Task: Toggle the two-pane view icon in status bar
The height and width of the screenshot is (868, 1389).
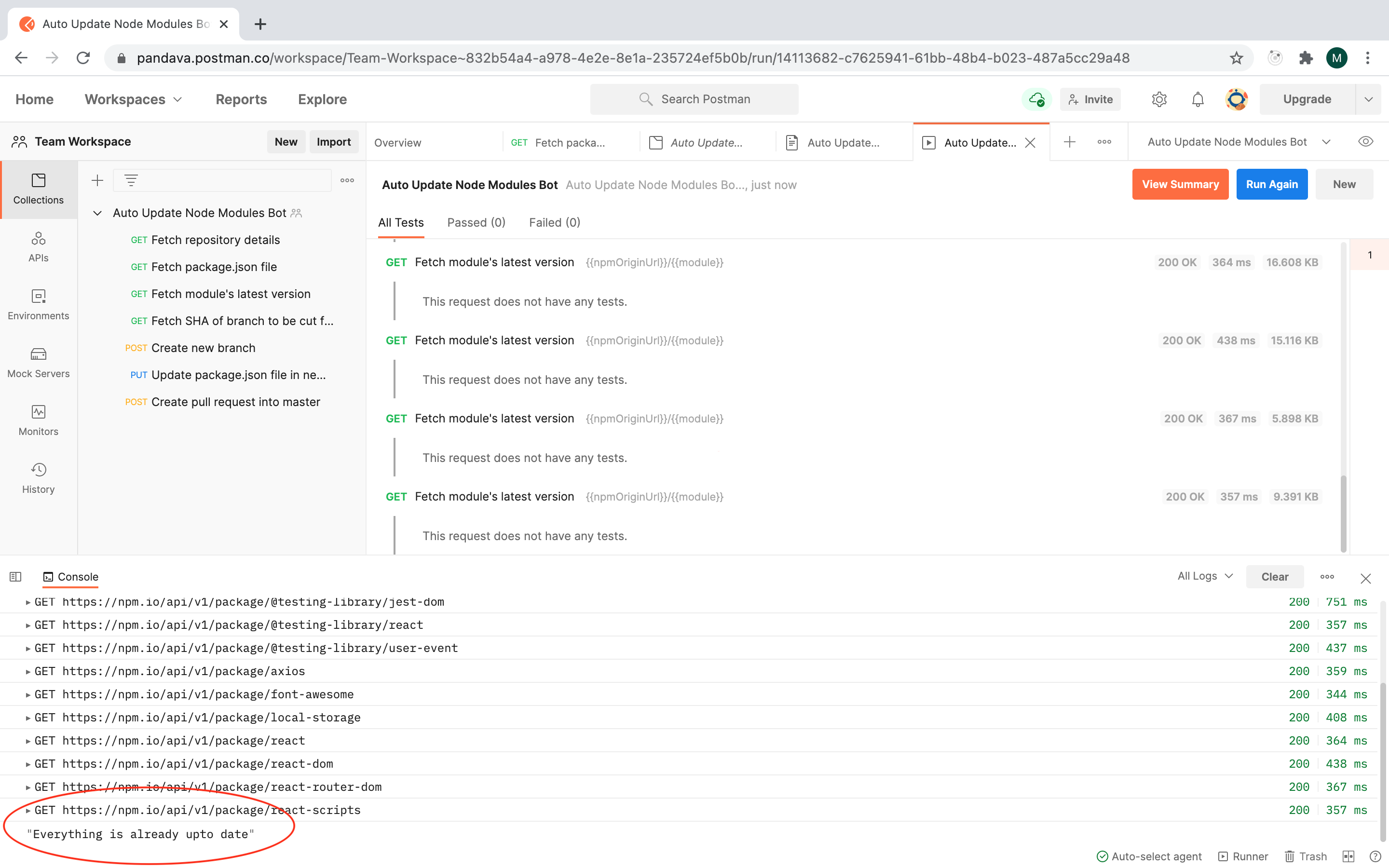Action: 1348,856
